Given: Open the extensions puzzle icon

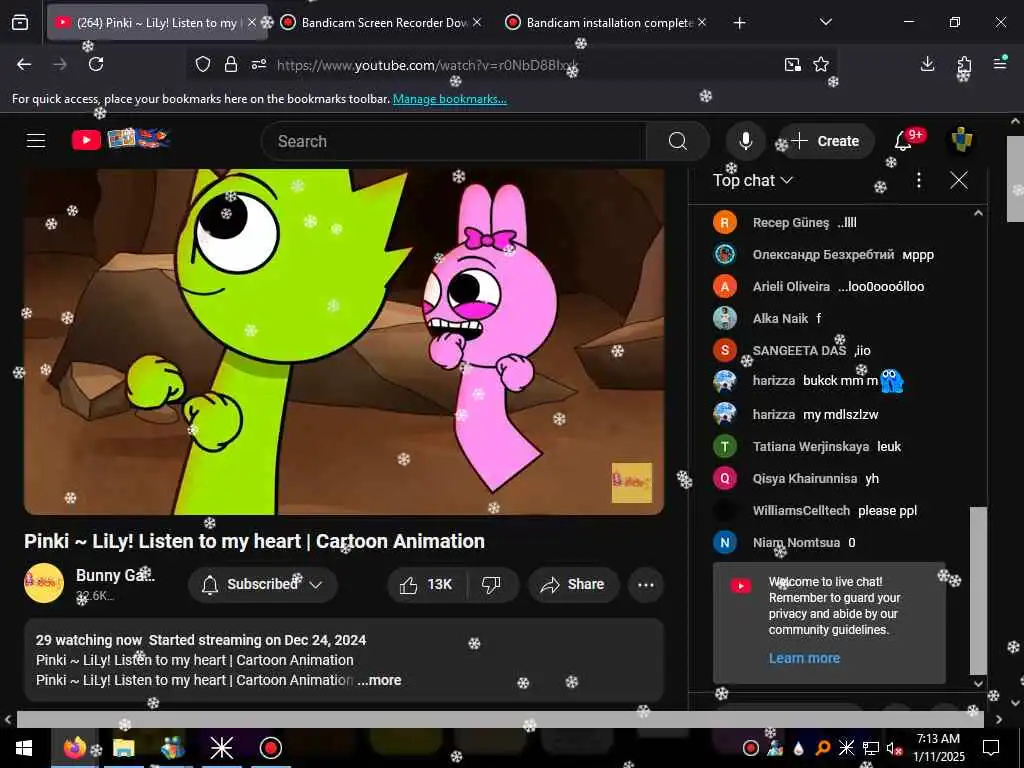Looking at the screenshot, I should (x=964, y=64).
